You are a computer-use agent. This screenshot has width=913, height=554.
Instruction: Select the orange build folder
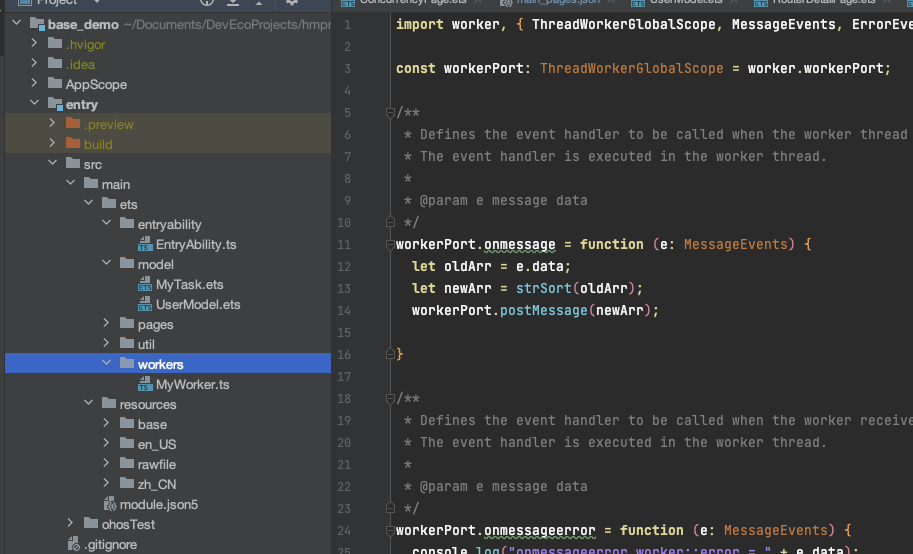point(98,144)
